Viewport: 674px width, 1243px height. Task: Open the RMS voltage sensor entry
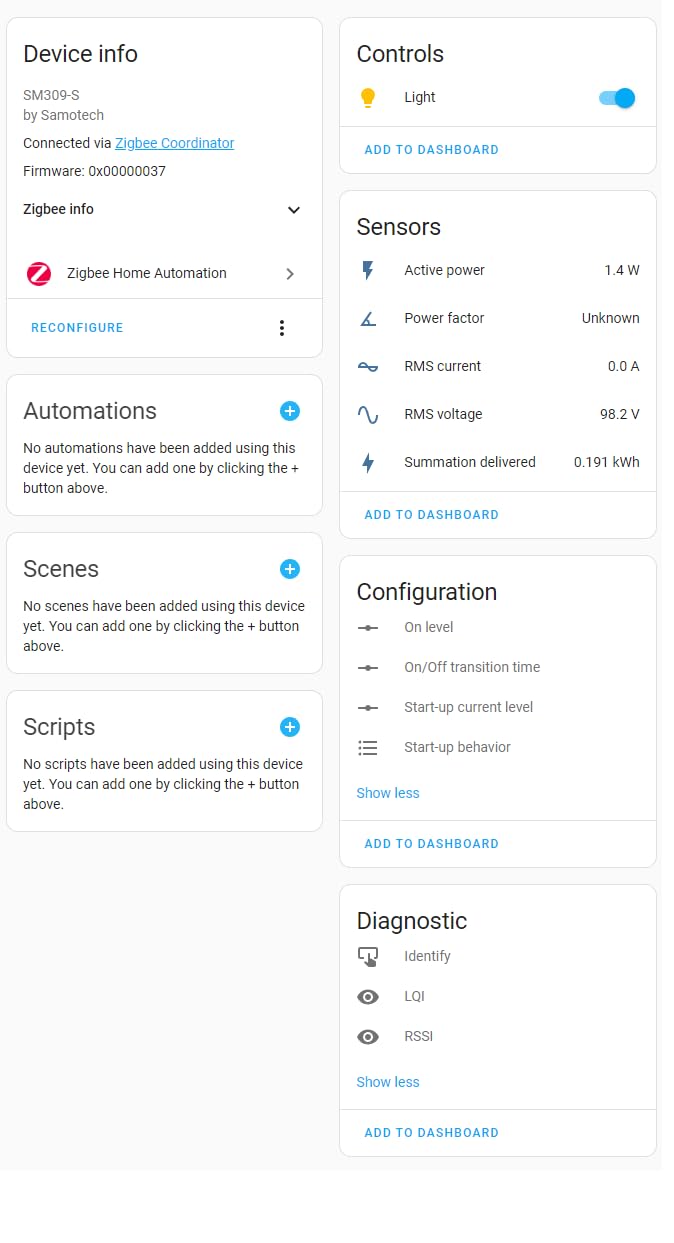(443, 414)
